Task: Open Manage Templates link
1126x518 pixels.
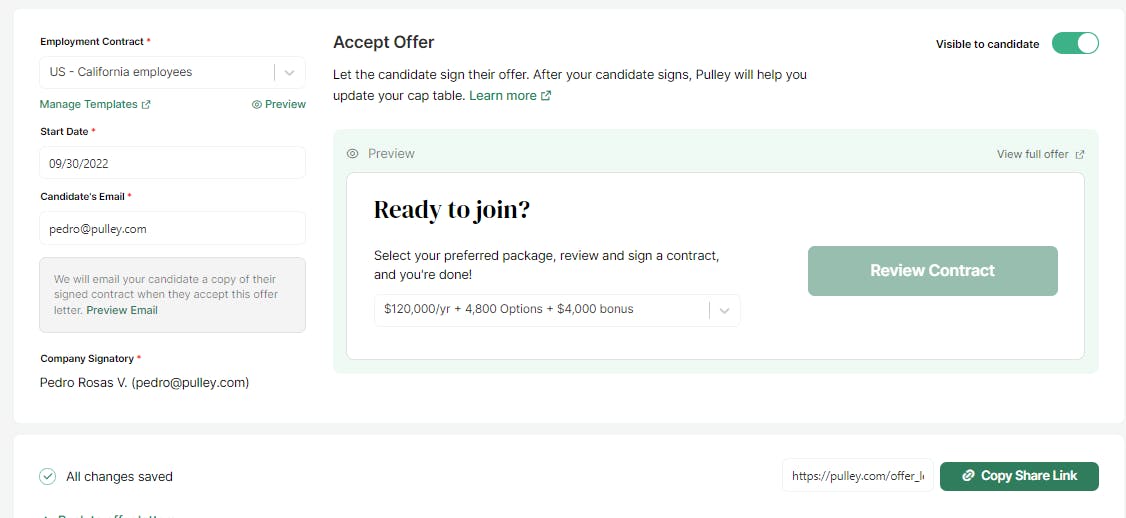Action: (89, 104)
